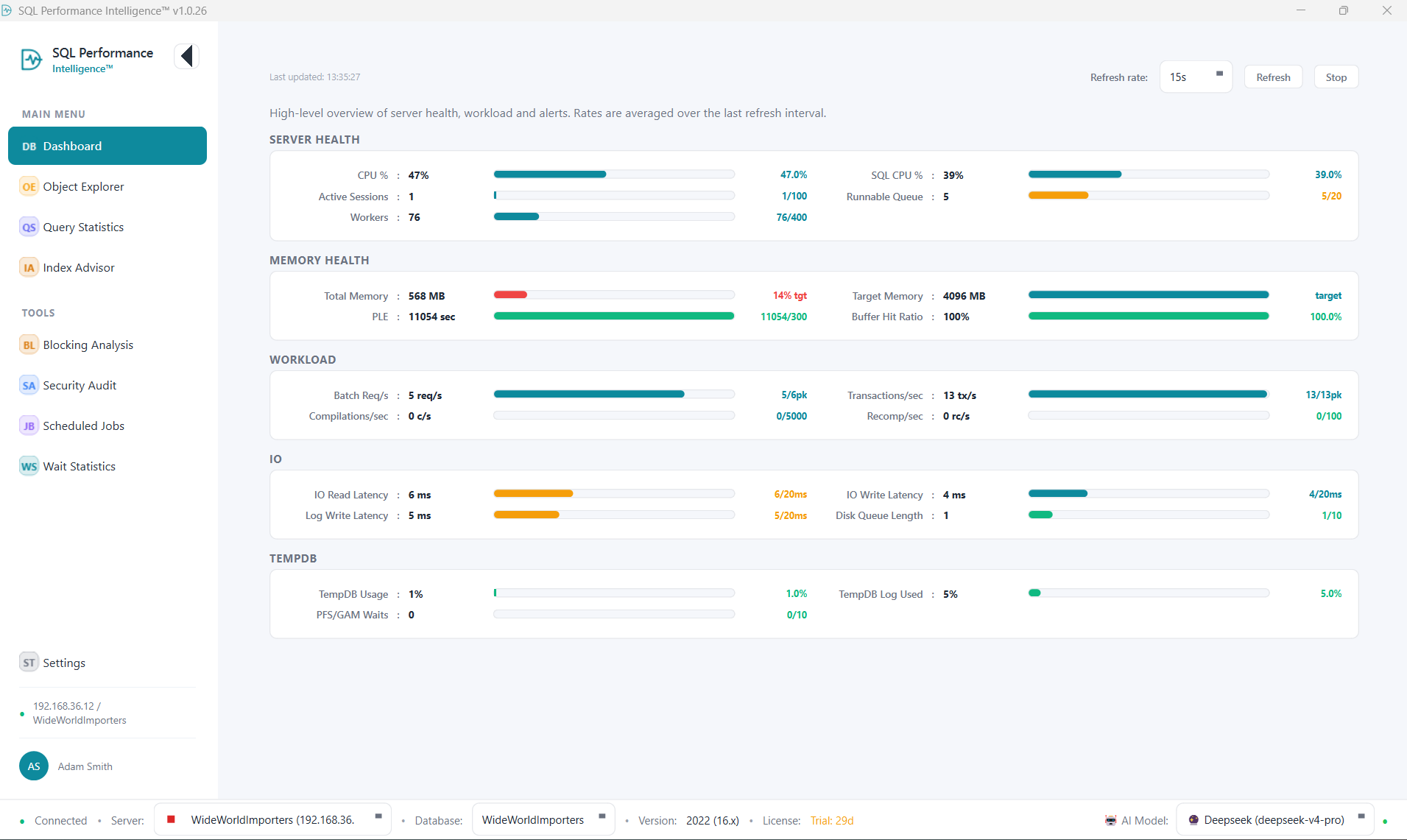1407x840 pixels.
Task: Click the PFS/GAM Waits label
Action: tap(352, 615)
